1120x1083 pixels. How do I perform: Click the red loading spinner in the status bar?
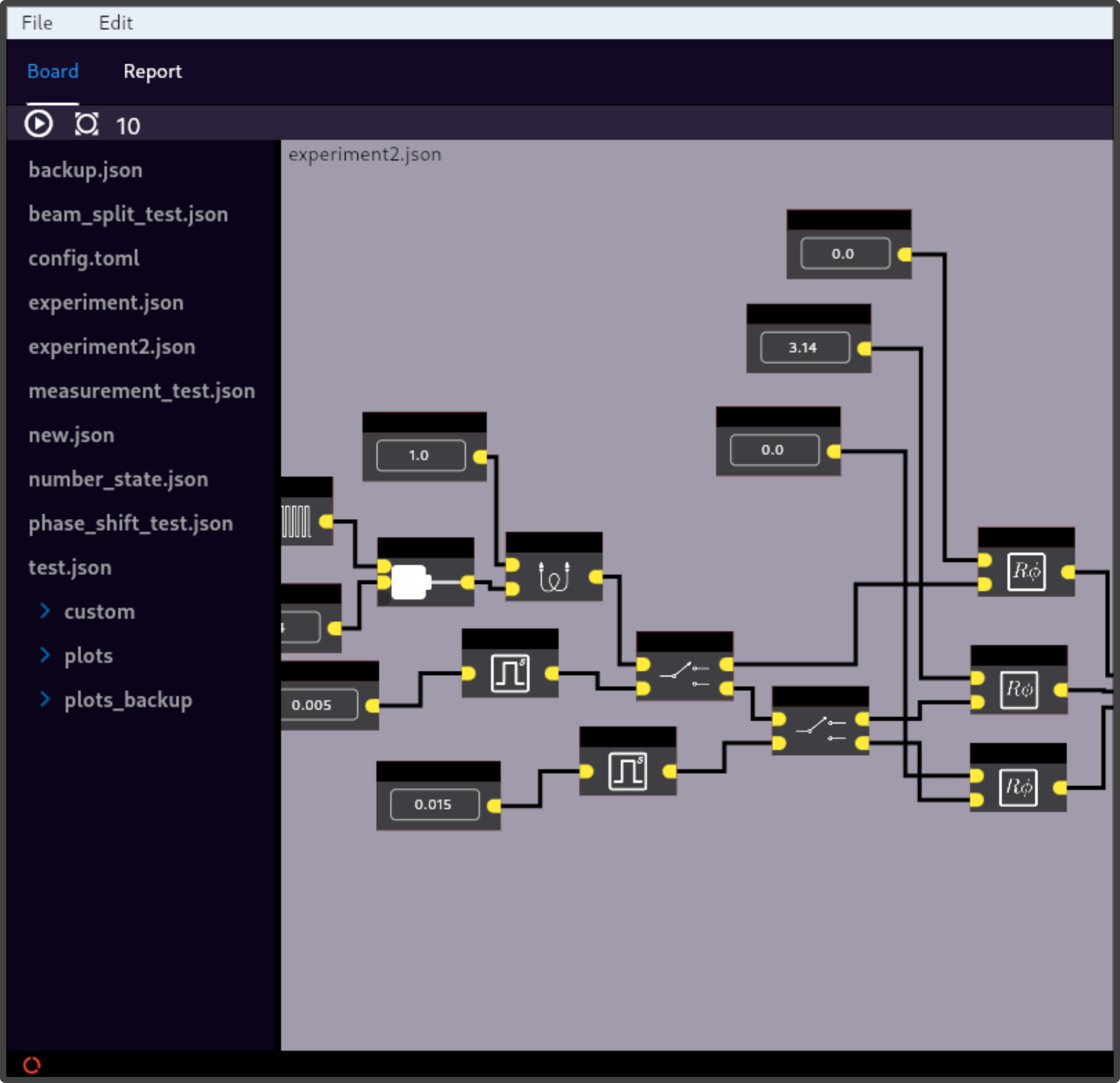click(x=32, y=1065)
